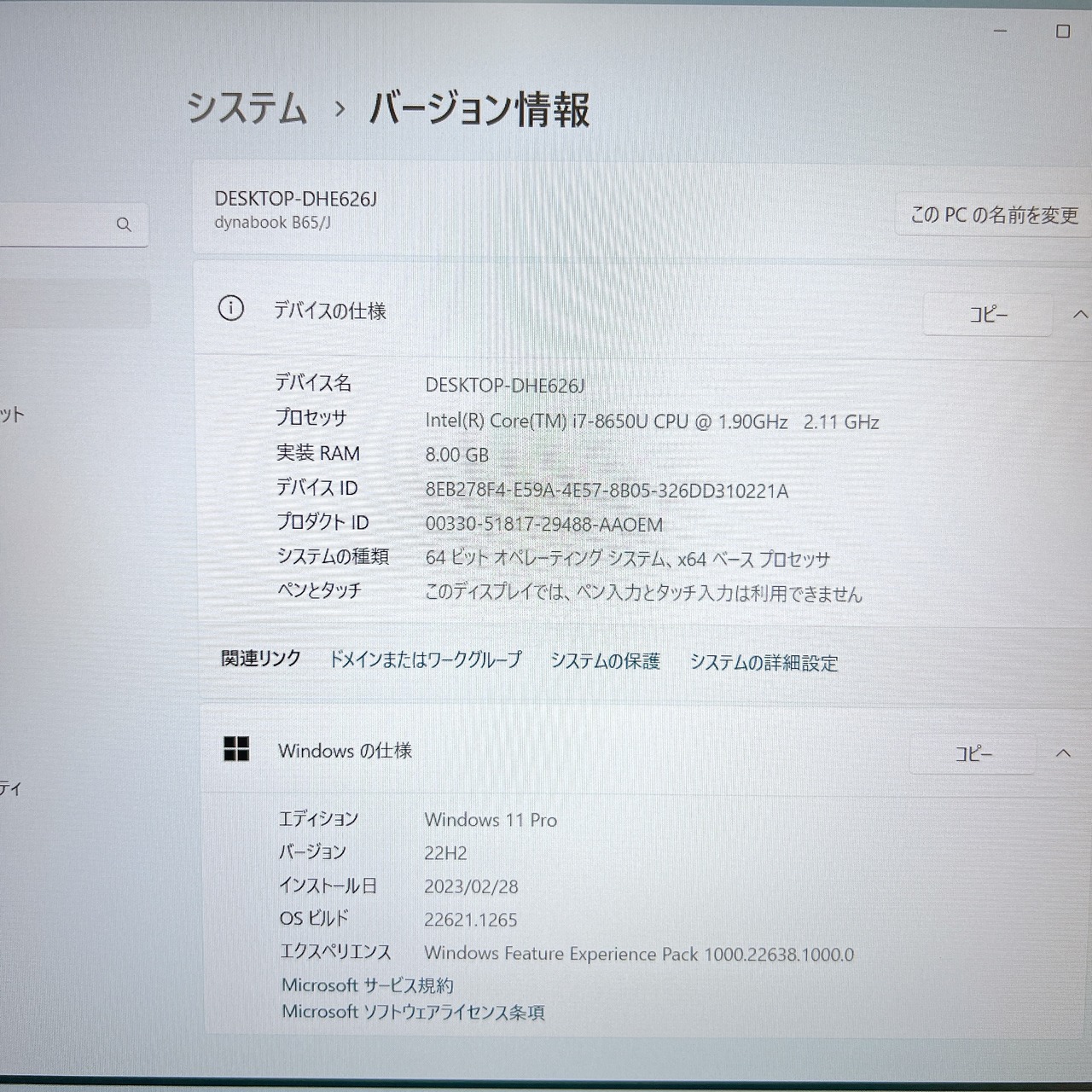The width and height of the screenshot is (1092, 1092).
Task: Open Microsoft サービス規約 link
Action: tap(368, 985)
